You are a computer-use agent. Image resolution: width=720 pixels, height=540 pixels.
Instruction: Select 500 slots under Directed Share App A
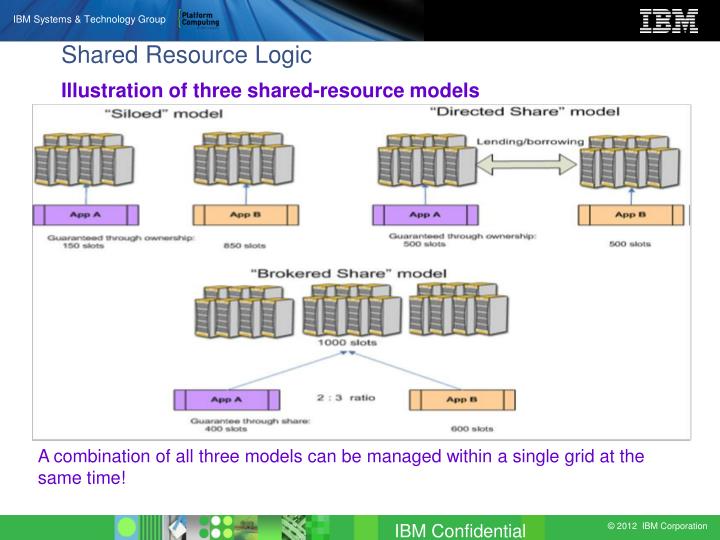coord(424,244)
